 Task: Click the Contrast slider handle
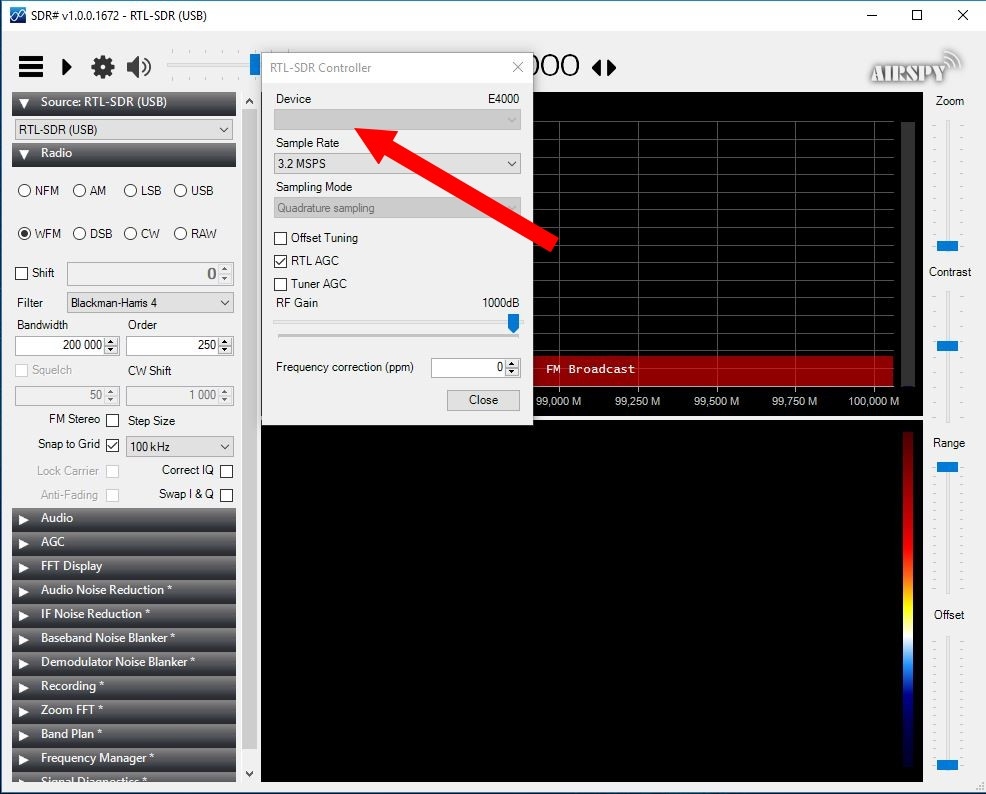(947, 346)
